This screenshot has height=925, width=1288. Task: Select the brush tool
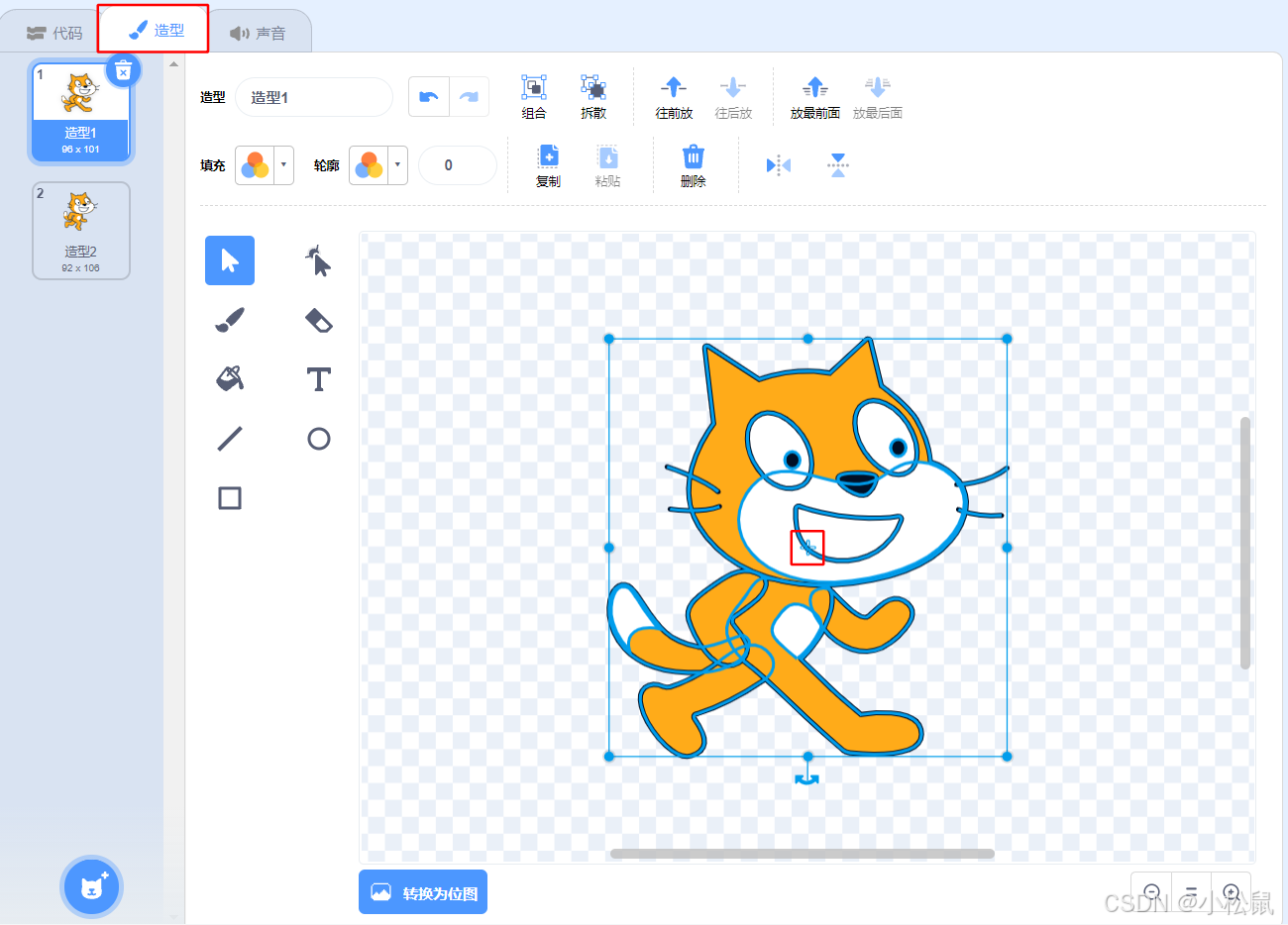[x=230, y=320]
